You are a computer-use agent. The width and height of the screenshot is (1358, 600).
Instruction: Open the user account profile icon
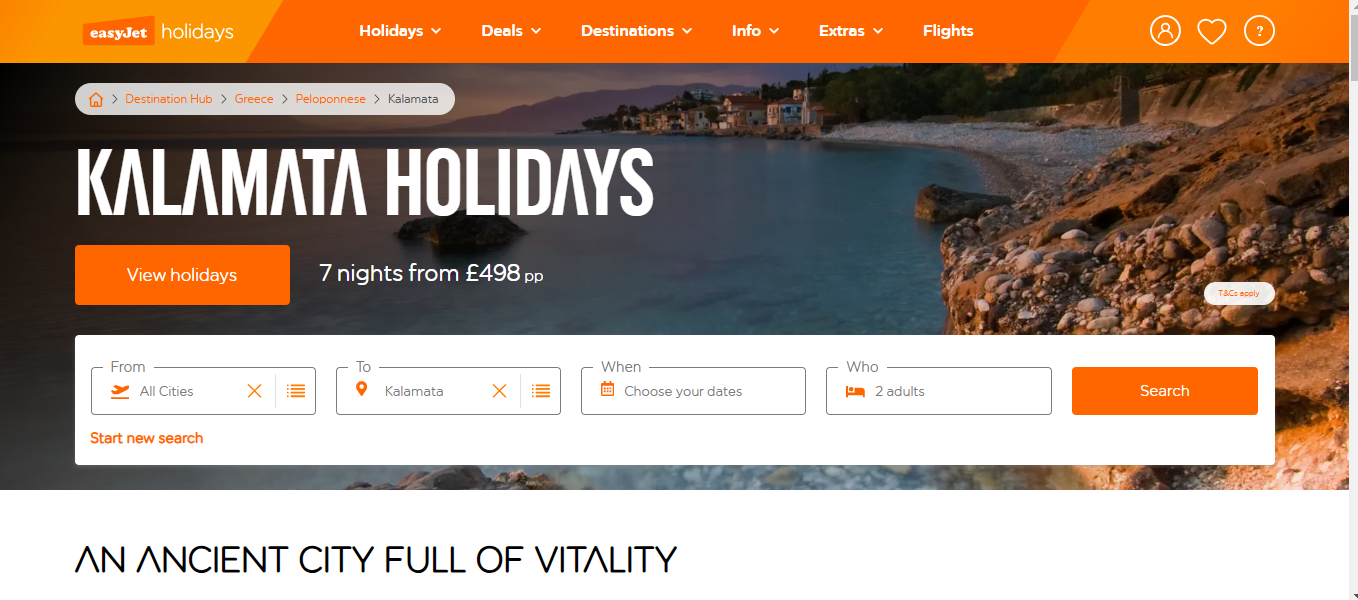click(1165, 31)
